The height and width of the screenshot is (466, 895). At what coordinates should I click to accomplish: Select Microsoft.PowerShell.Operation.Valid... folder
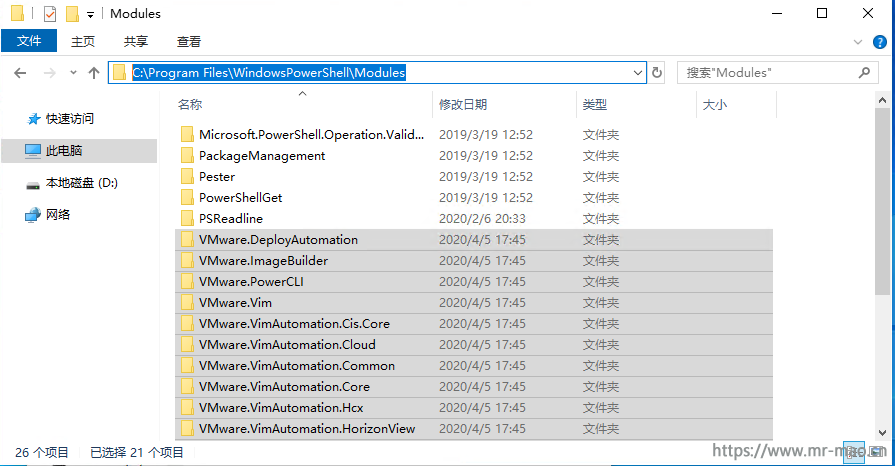pos(474,135)
